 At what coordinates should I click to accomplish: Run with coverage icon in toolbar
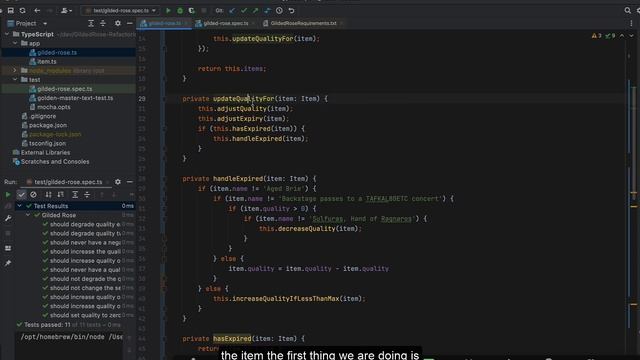(x=191, y=11)
